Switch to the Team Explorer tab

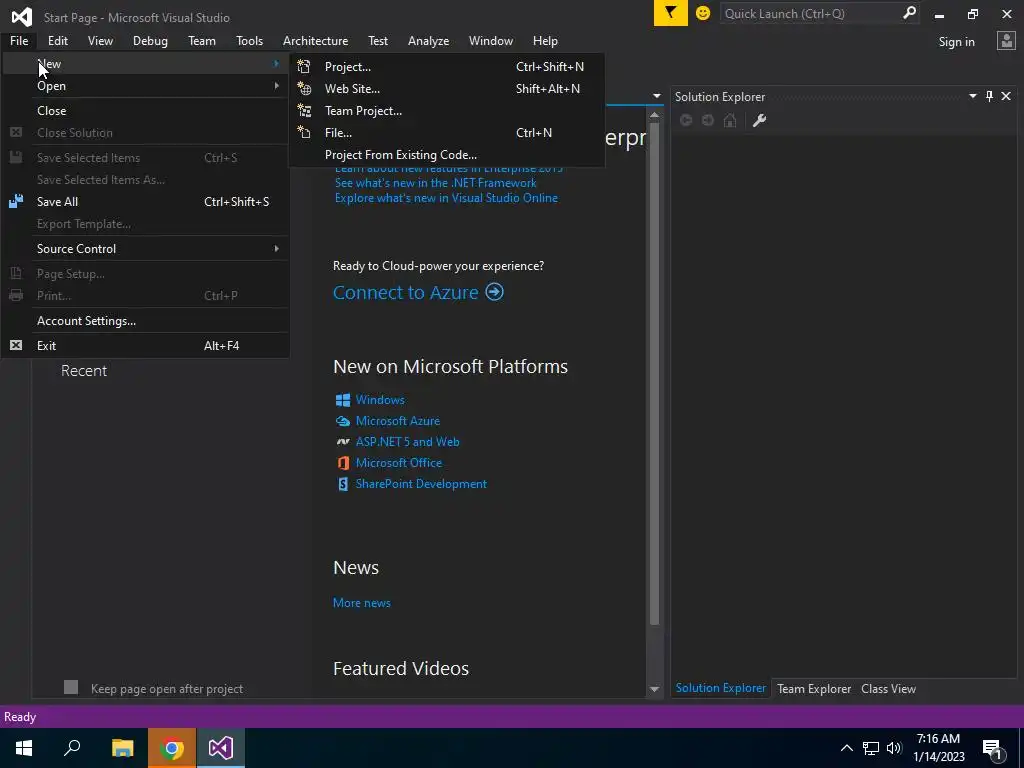pos(814,688)
